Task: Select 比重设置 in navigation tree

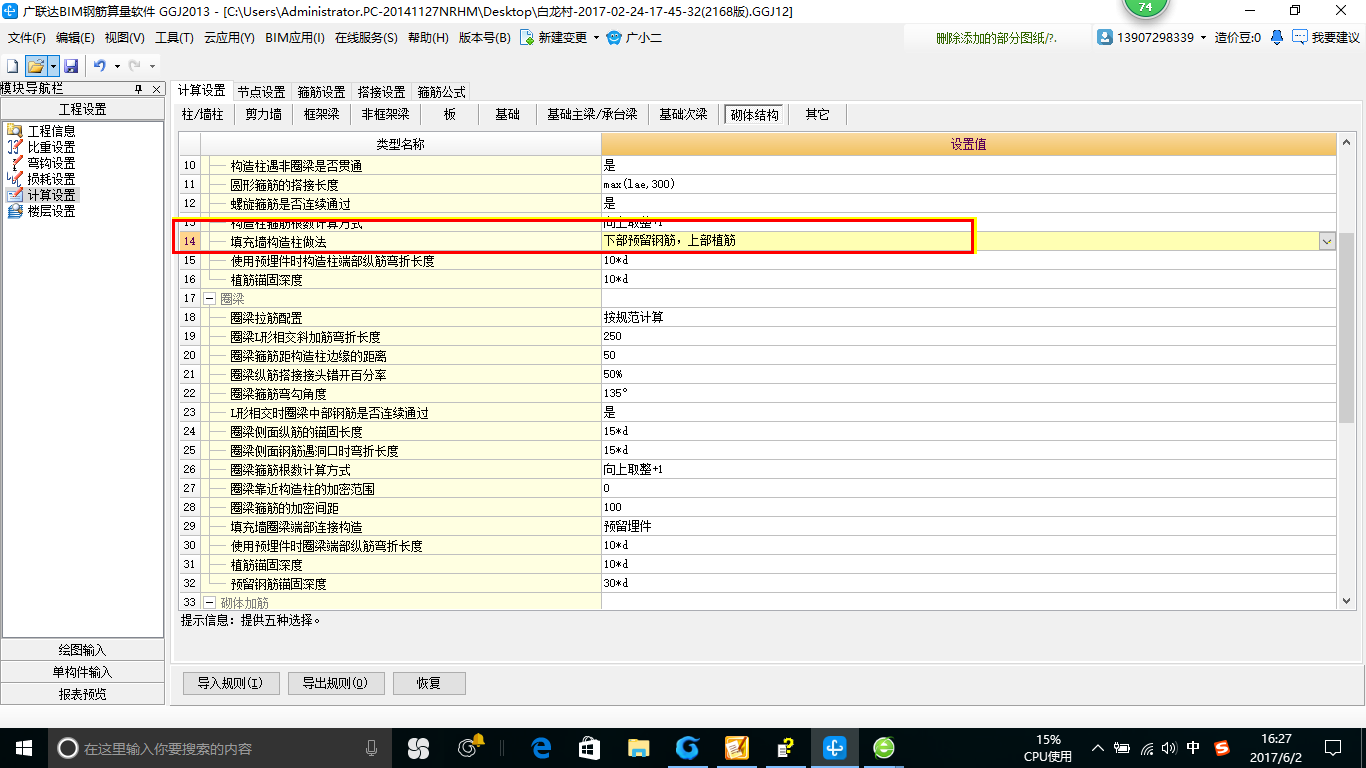Action: click(51, 147)
